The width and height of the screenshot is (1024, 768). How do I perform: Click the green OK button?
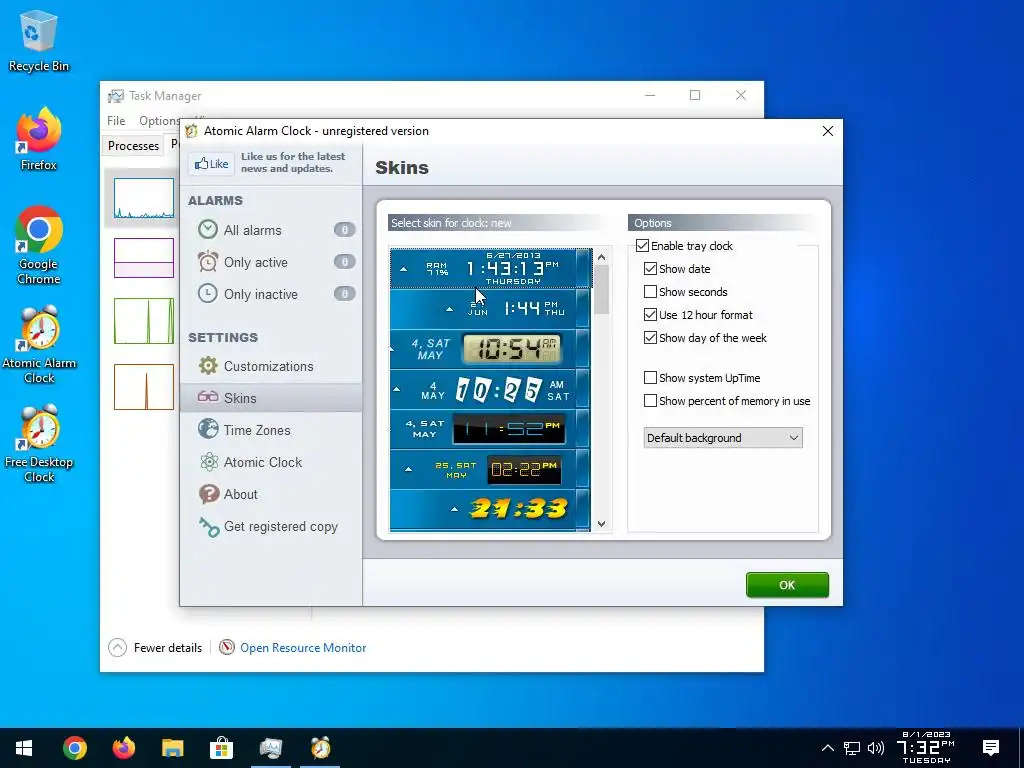click(x=787, y=584)
